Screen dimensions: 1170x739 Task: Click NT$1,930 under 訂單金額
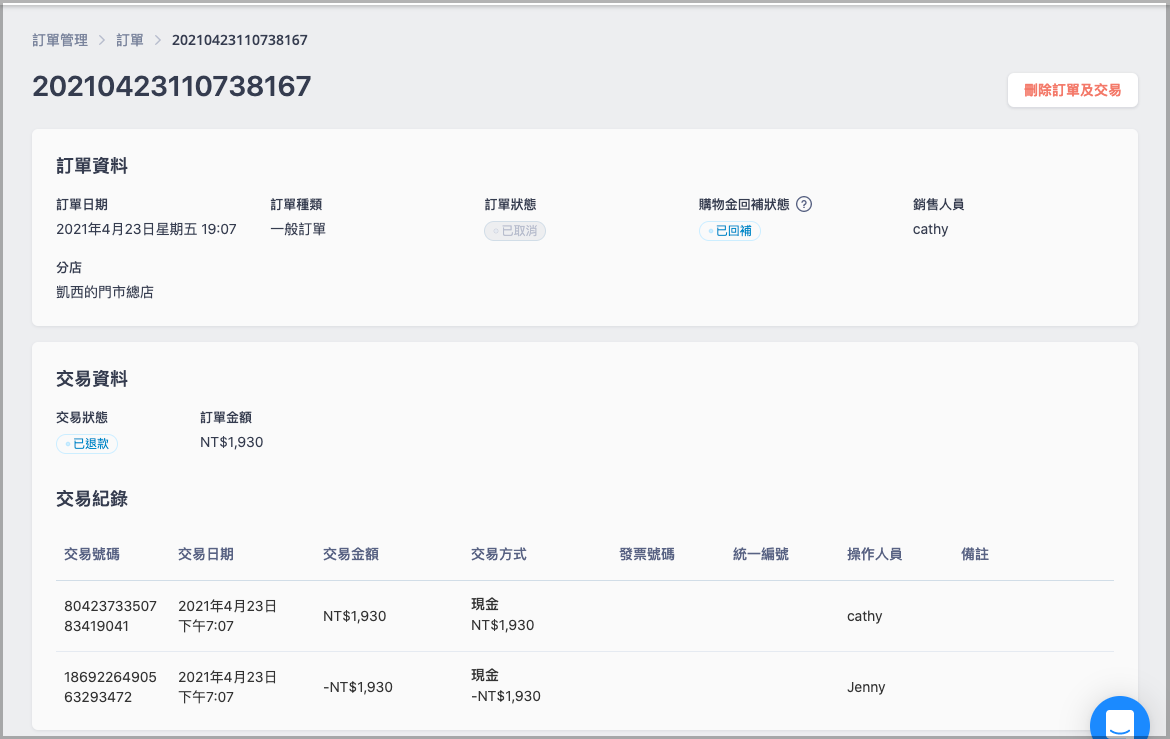click(231, 442)
